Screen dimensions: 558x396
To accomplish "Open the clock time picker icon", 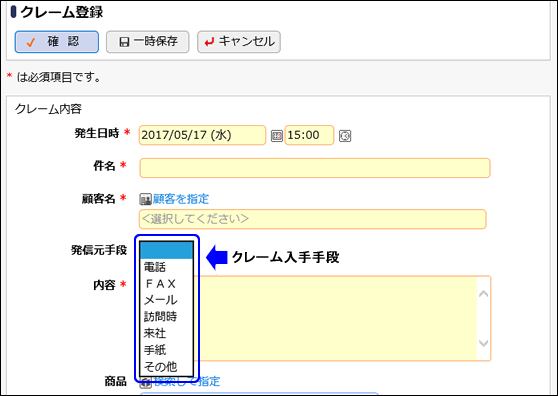I will pos(344,136).
